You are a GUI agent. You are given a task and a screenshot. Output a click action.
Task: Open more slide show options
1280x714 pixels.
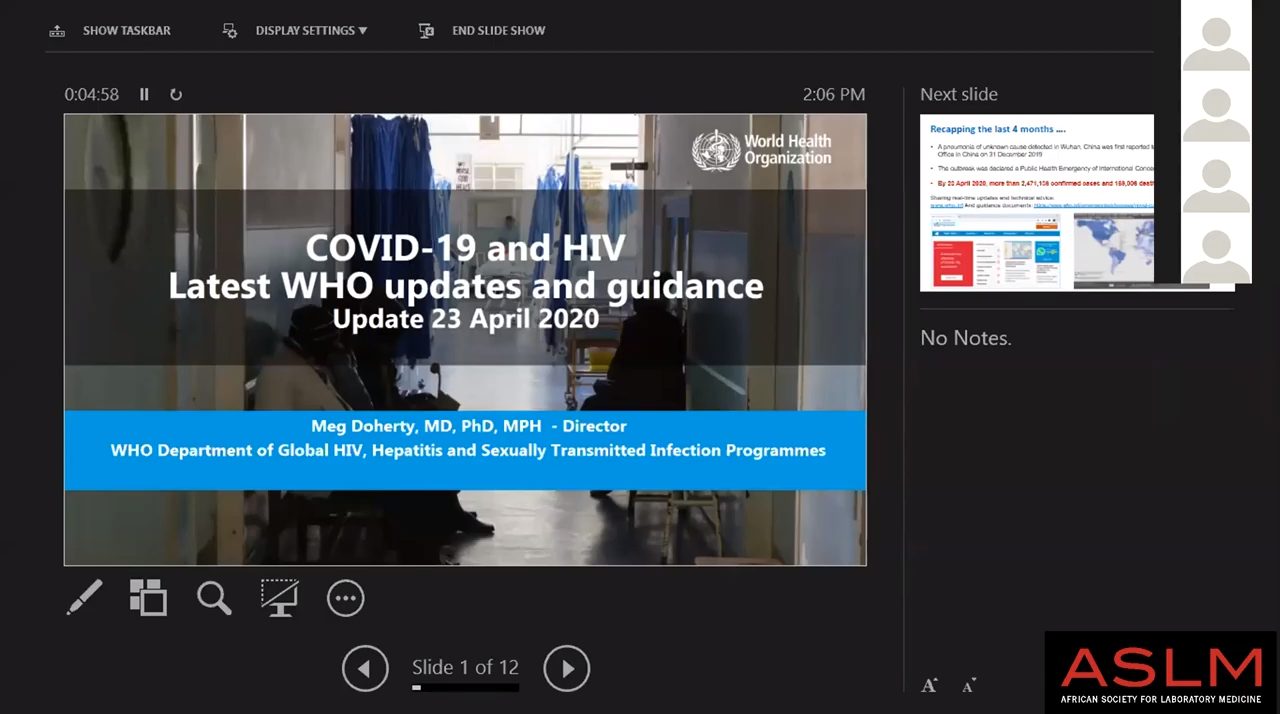345,598
